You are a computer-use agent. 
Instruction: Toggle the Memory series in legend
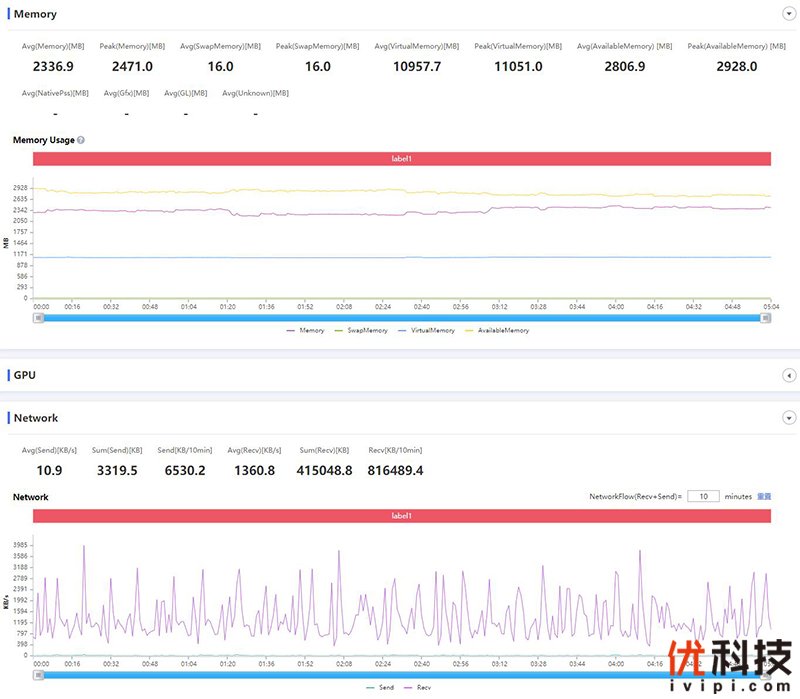[305, 330]
